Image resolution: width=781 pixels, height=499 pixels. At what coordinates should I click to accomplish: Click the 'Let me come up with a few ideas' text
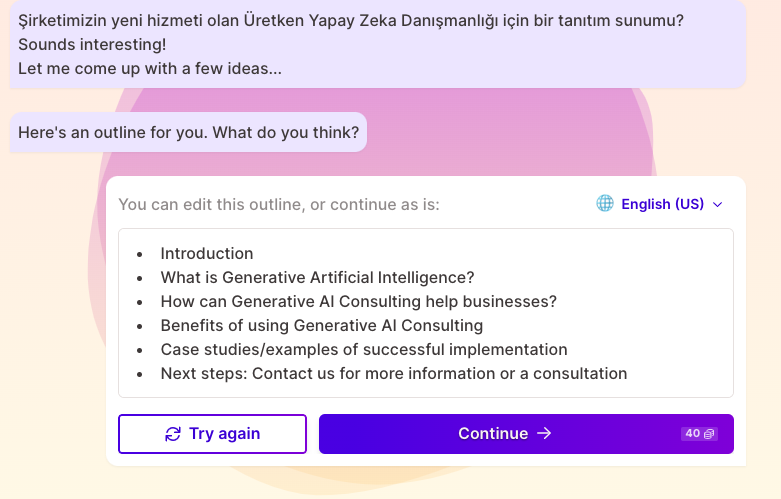[x=150, y=68]
